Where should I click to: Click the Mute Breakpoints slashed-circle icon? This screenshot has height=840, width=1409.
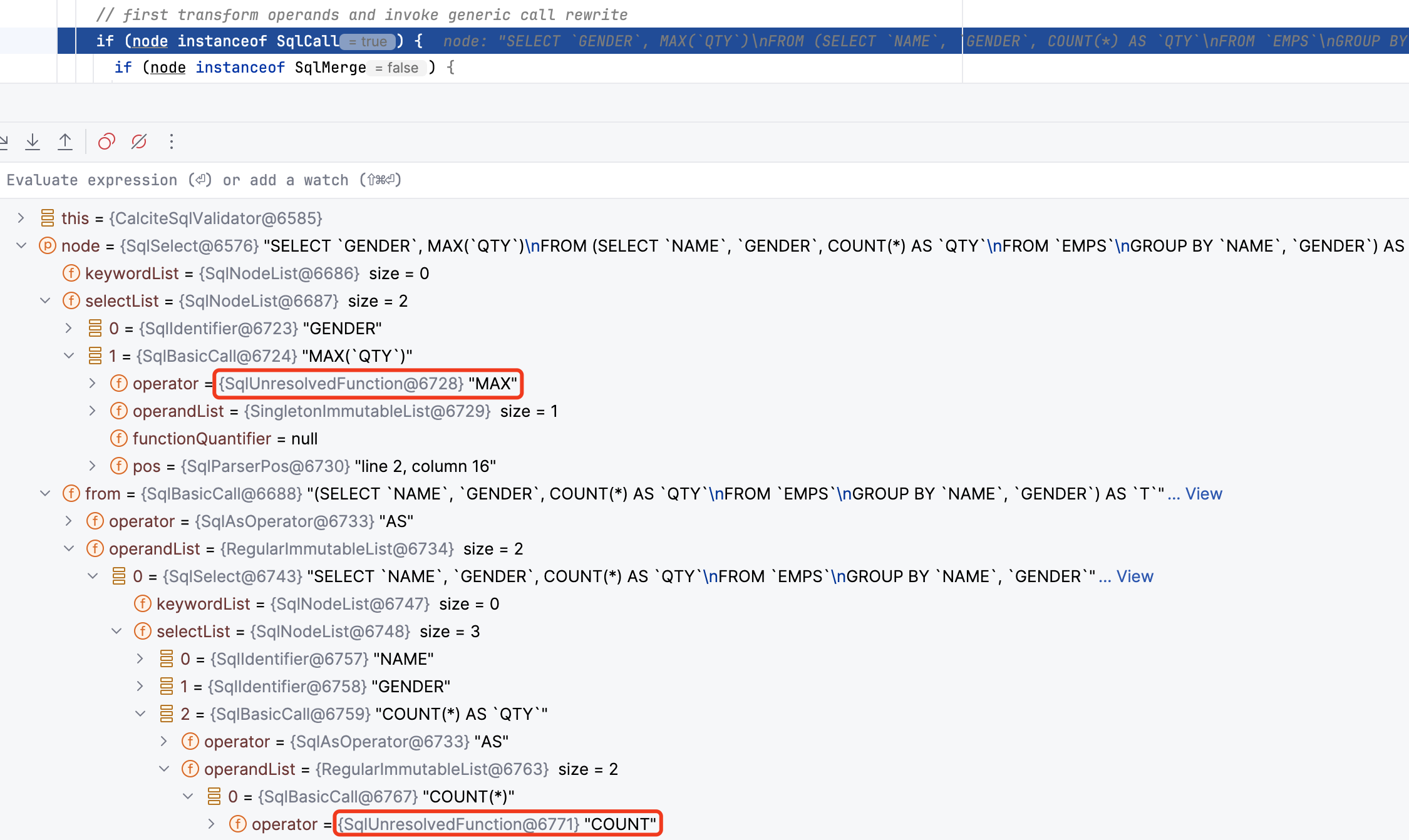[x=139, y=142]
